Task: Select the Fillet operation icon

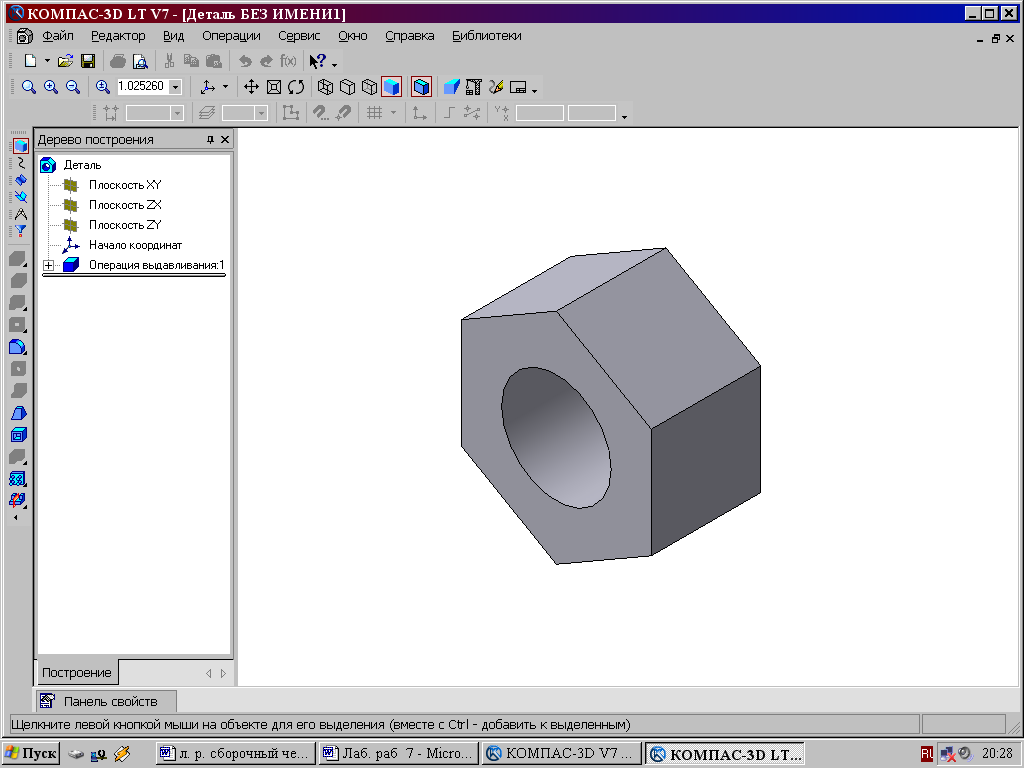Action: [17, 347]
